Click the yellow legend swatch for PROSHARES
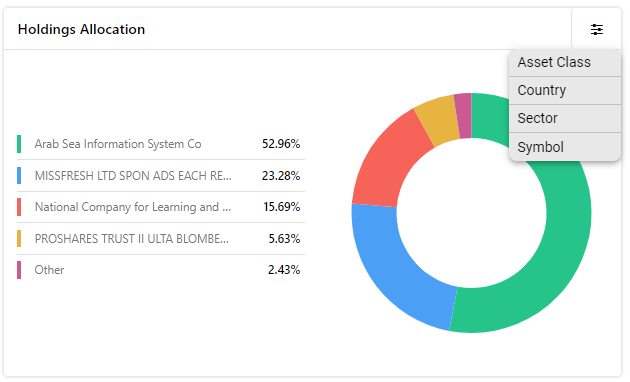The image size is (630, 382). click(x=19, y=239)
